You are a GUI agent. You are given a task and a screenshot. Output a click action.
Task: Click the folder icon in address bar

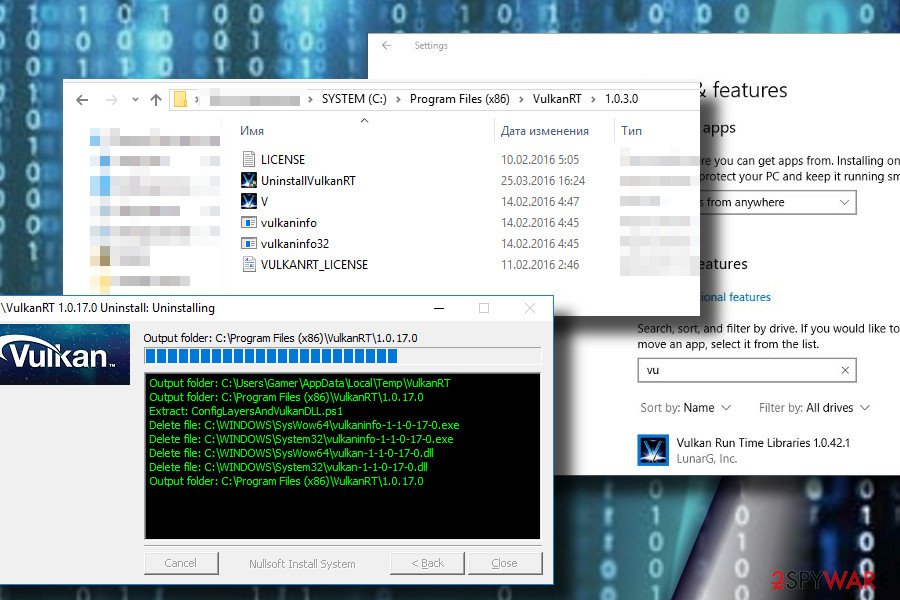pos(180,99)
